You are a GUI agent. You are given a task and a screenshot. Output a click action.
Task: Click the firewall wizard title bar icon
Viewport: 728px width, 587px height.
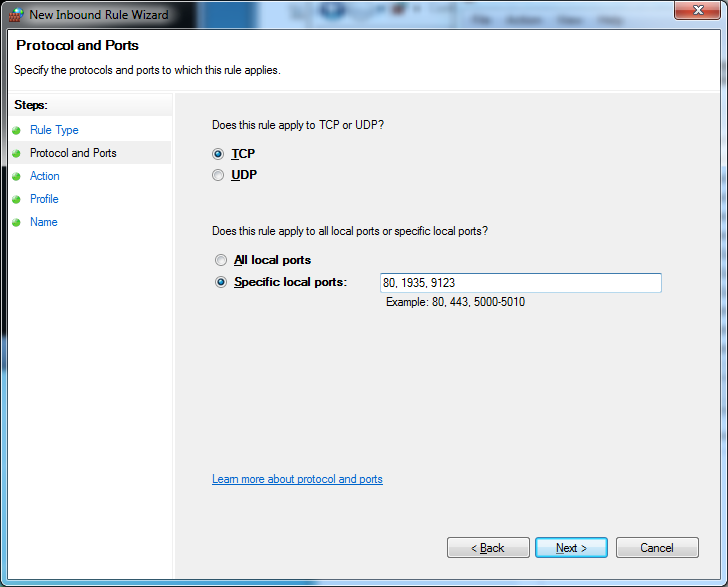[x=16, y=15]
